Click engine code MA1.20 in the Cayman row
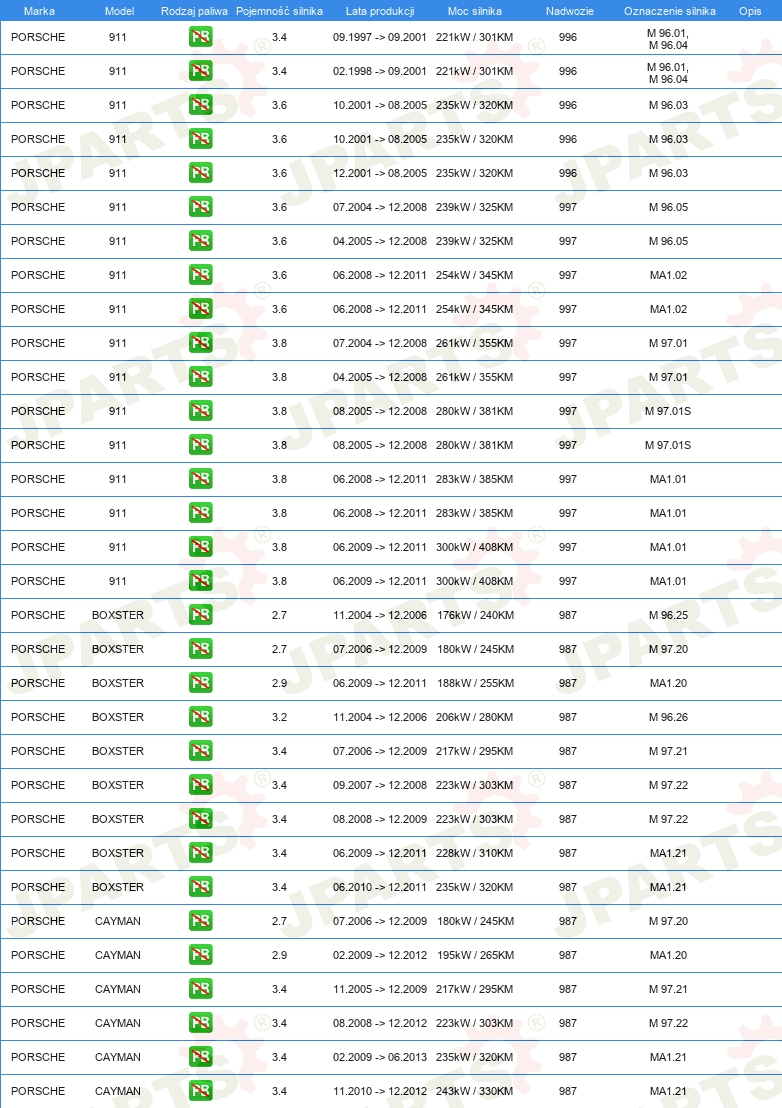Viewport: 782px width, 1108px height. [x=668, y=955]
